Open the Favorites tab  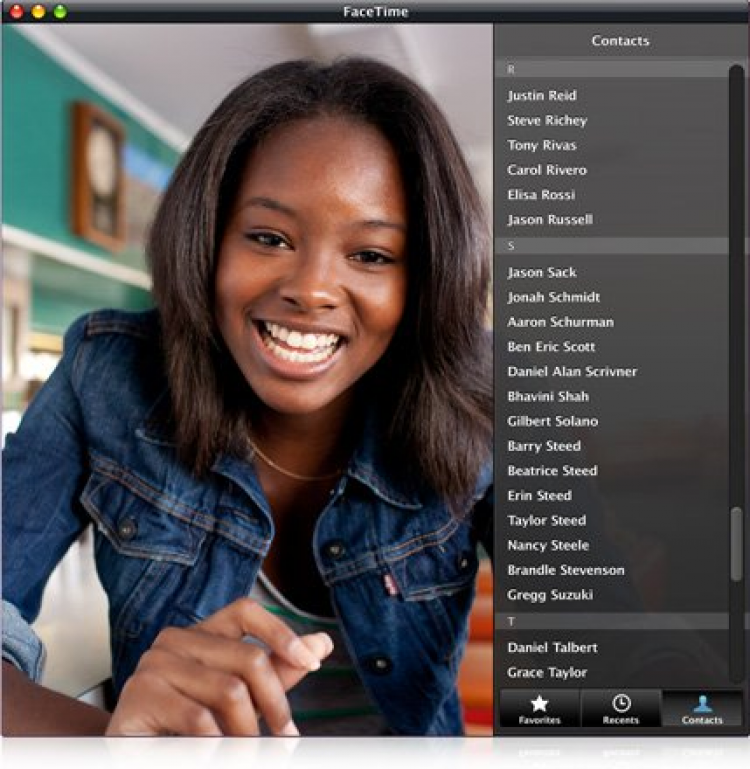pyautogui.click(x=540, y=709)
